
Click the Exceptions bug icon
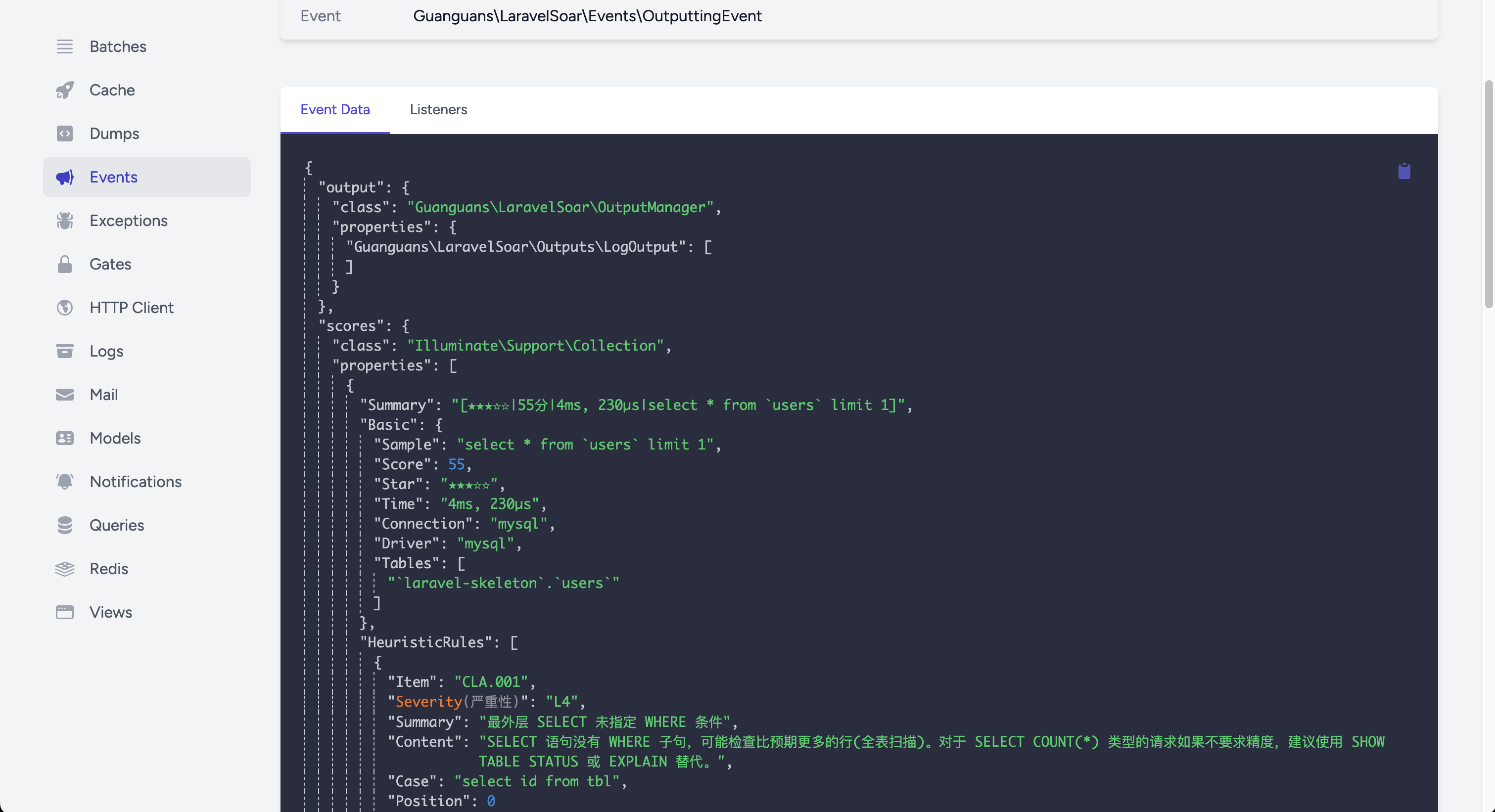coord(64,221)
